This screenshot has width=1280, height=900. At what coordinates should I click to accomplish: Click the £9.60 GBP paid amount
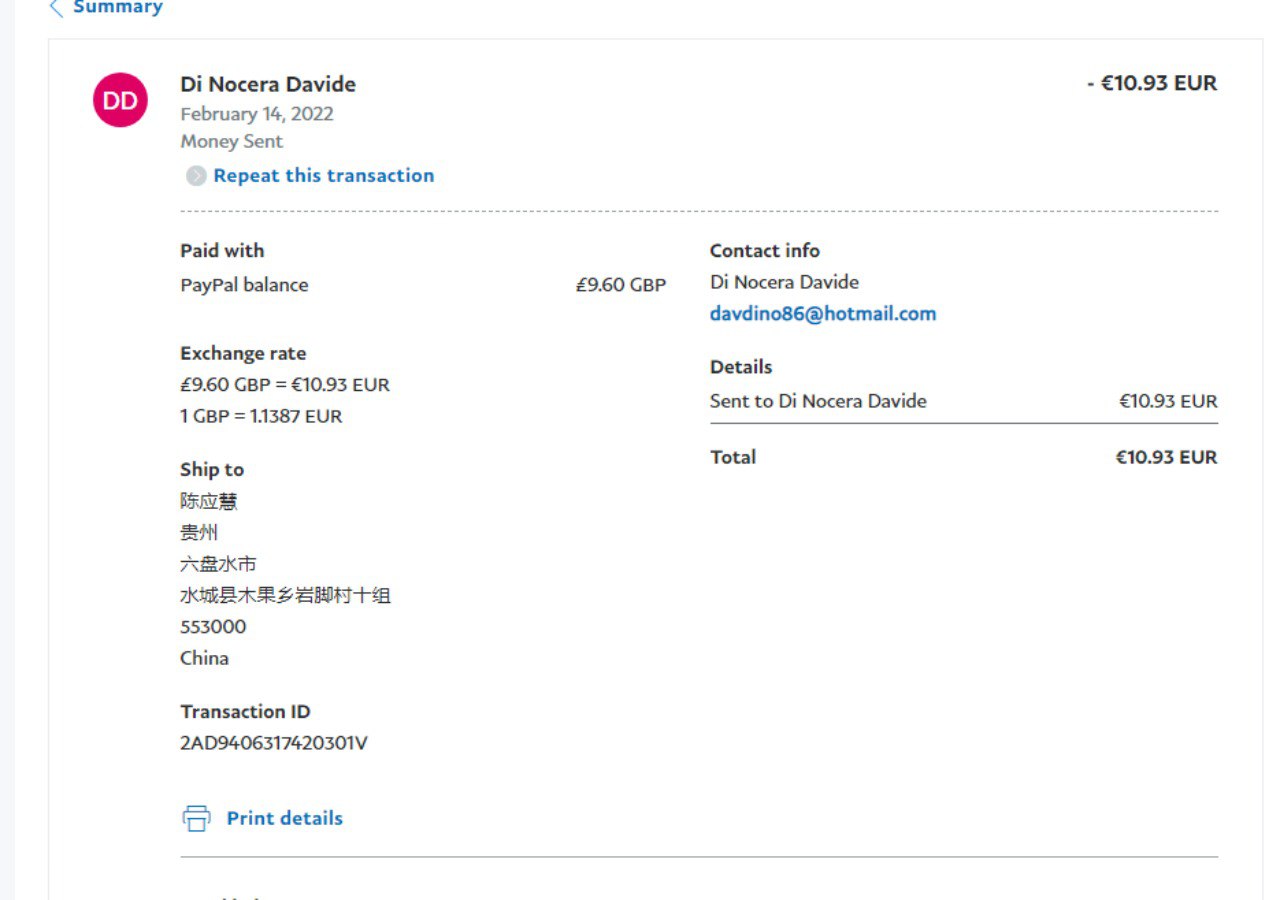[620, 285]
